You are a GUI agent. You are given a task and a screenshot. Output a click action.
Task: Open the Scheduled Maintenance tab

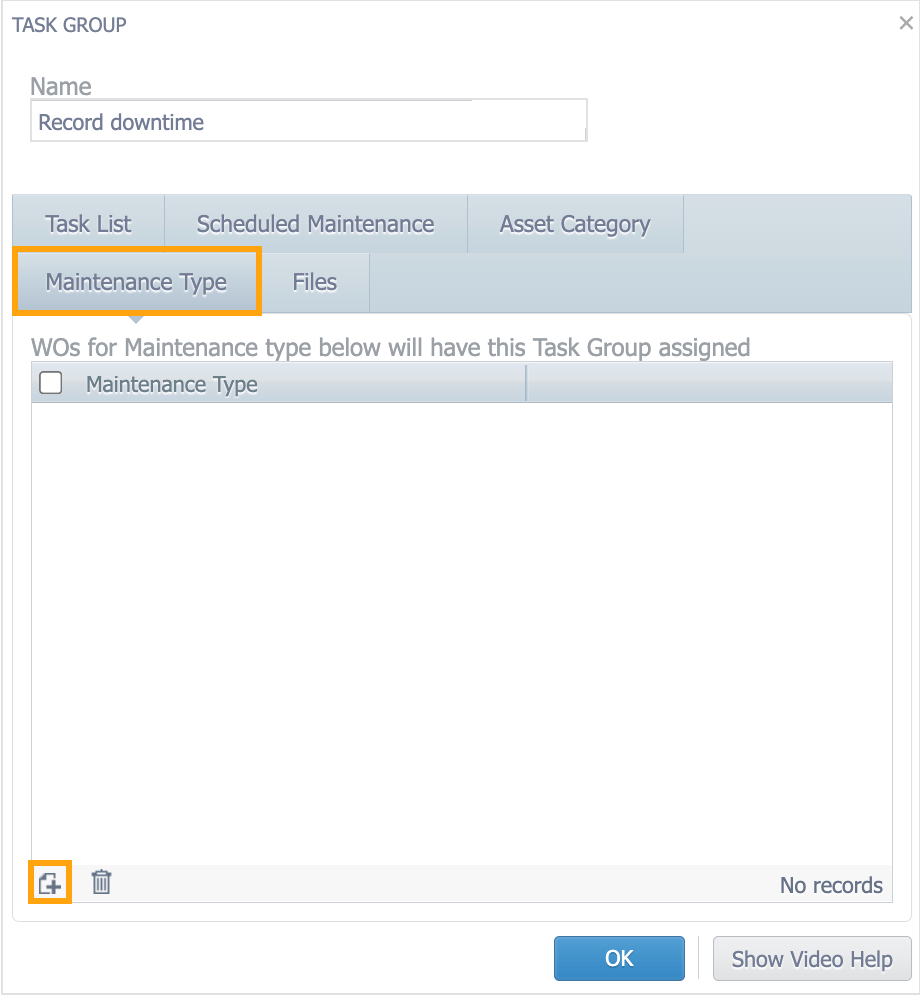tap(315, 224)
